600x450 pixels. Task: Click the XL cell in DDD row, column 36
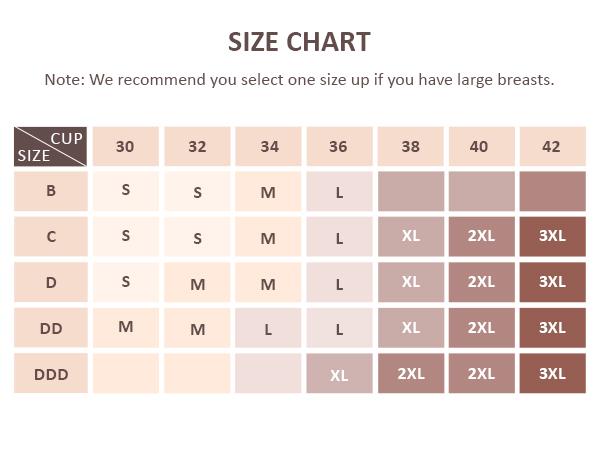pyautogui.click(x=339, y=374)
